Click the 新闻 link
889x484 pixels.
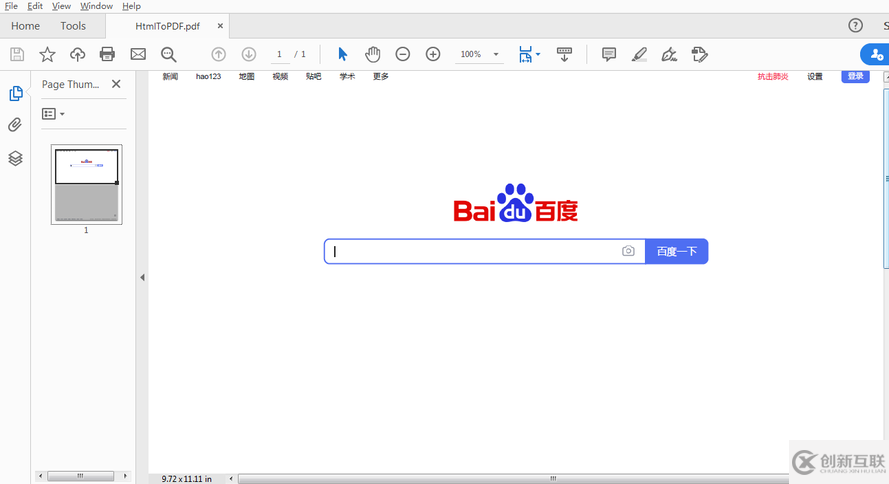[170, 77]
